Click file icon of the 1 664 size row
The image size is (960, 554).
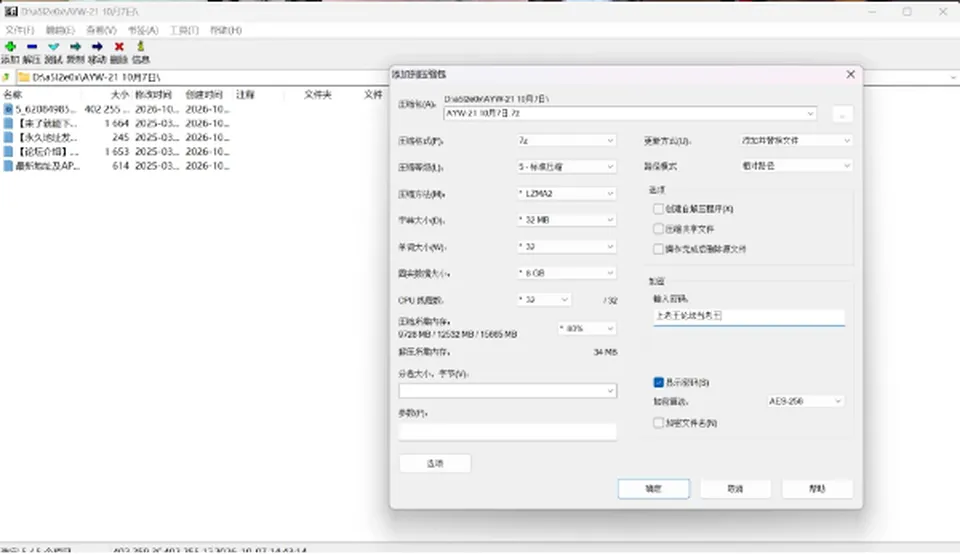[8, 123]
